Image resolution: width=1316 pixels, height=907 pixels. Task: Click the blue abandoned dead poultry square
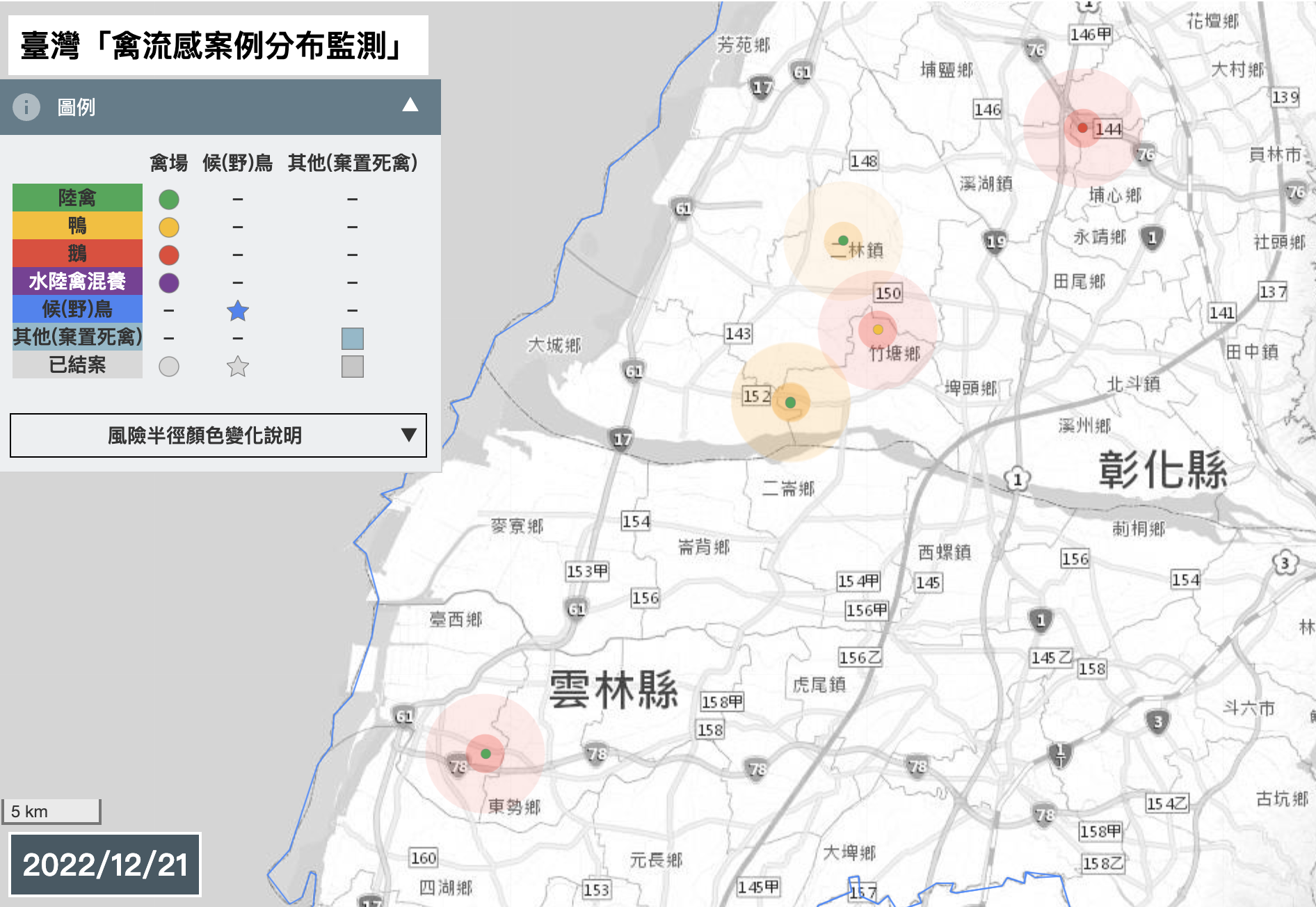click(x=353, y=339)
